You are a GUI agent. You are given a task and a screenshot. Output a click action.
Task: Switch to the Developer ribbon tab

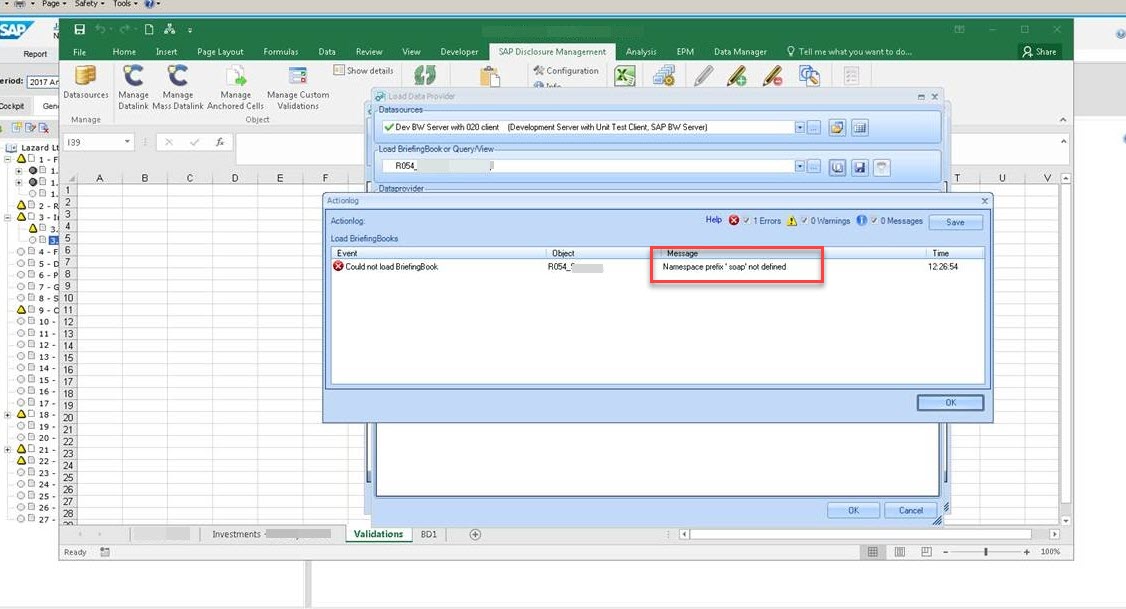tap(459, 52)
